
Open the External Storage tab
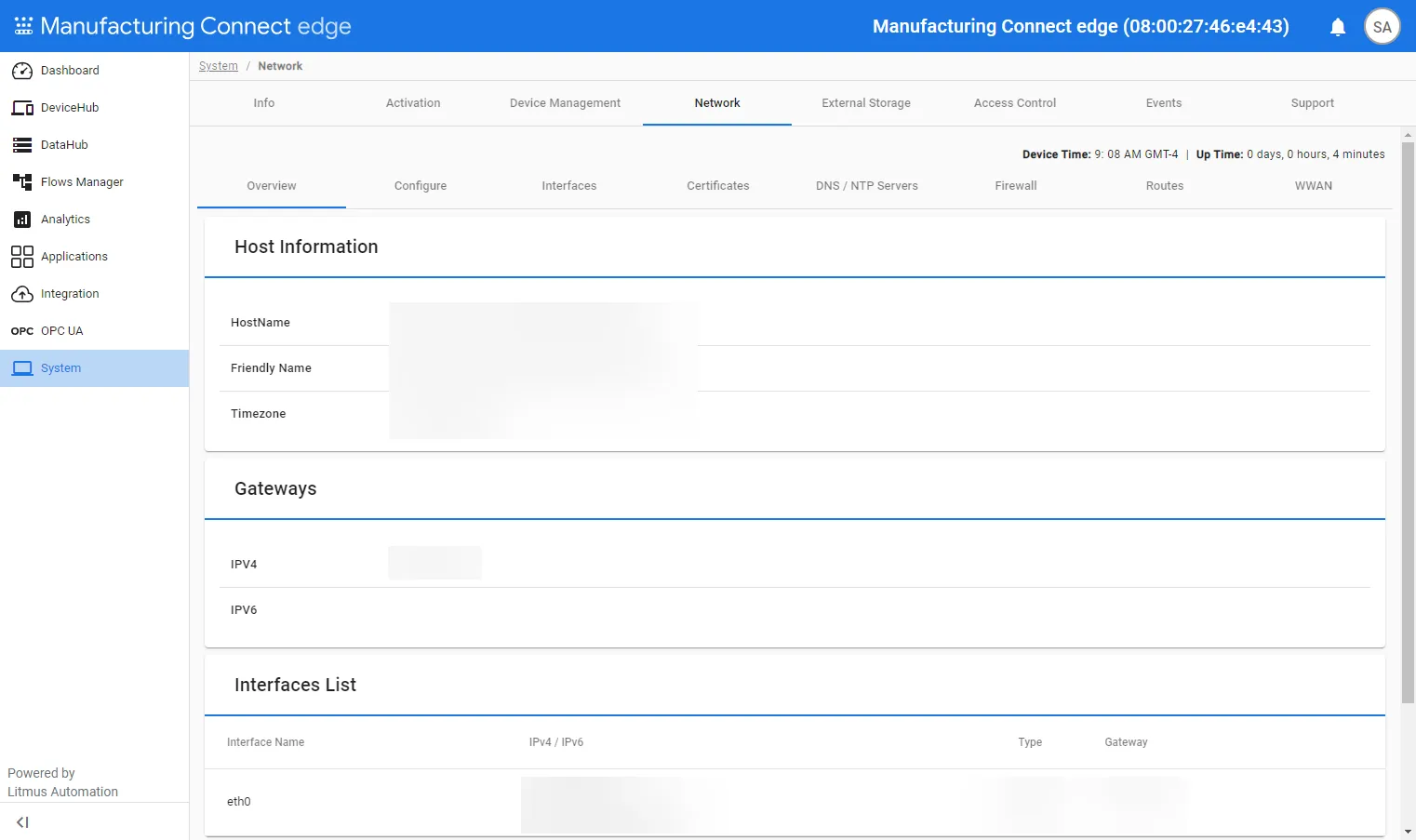[866, 103]
